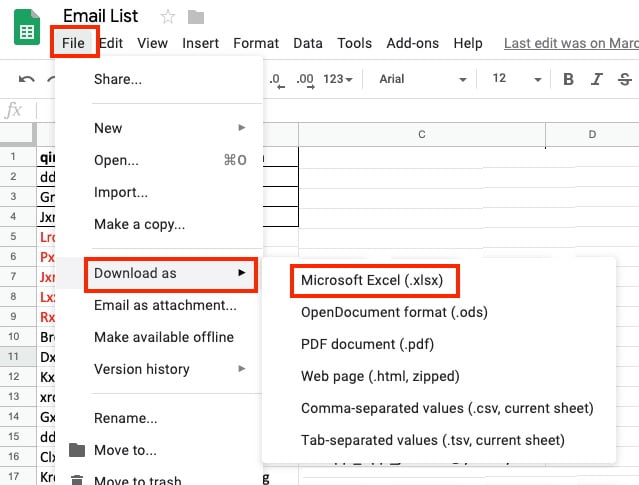Open the Data menu

[308, 43]
